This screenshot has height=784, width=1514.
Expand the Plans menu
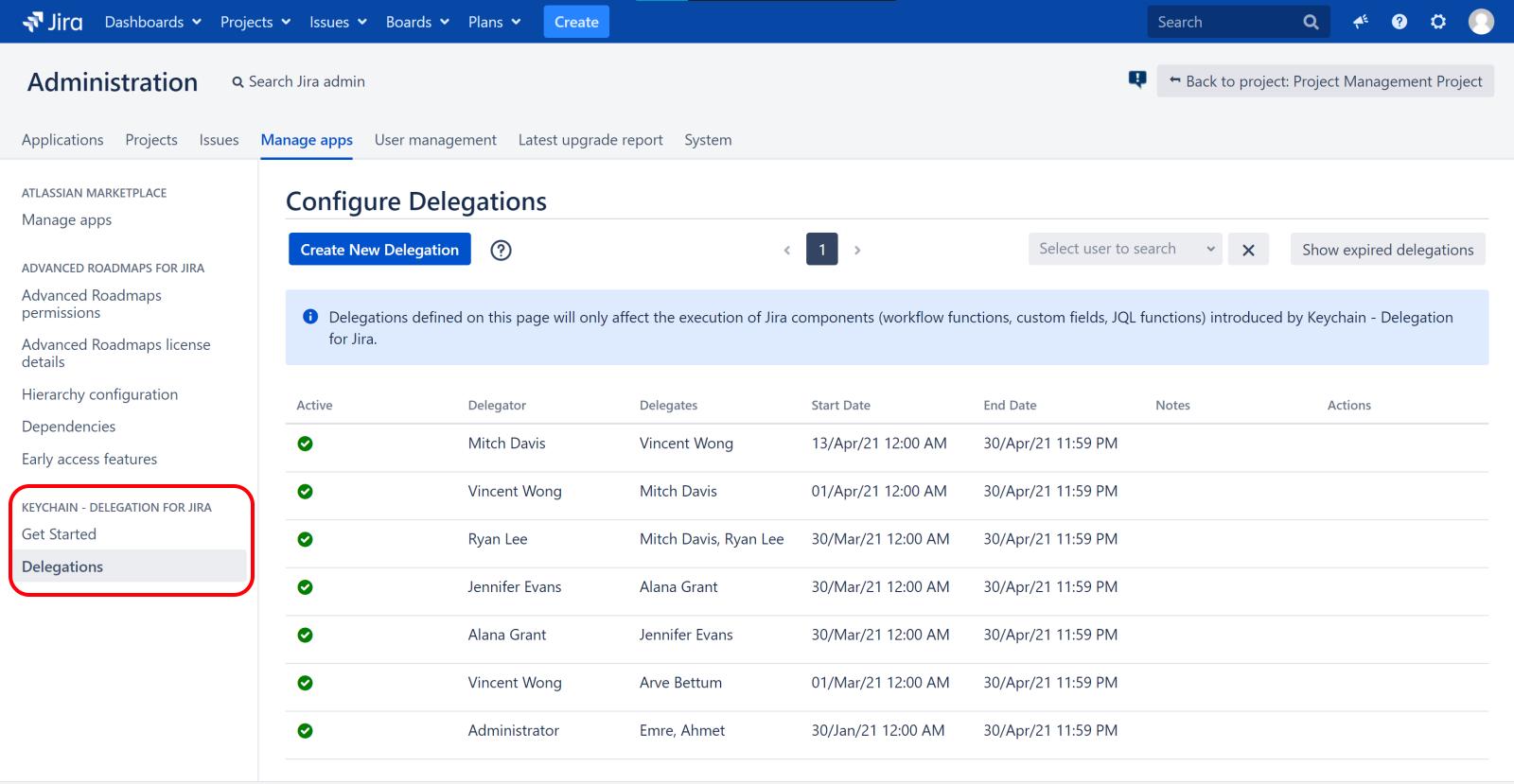point(494,22)
